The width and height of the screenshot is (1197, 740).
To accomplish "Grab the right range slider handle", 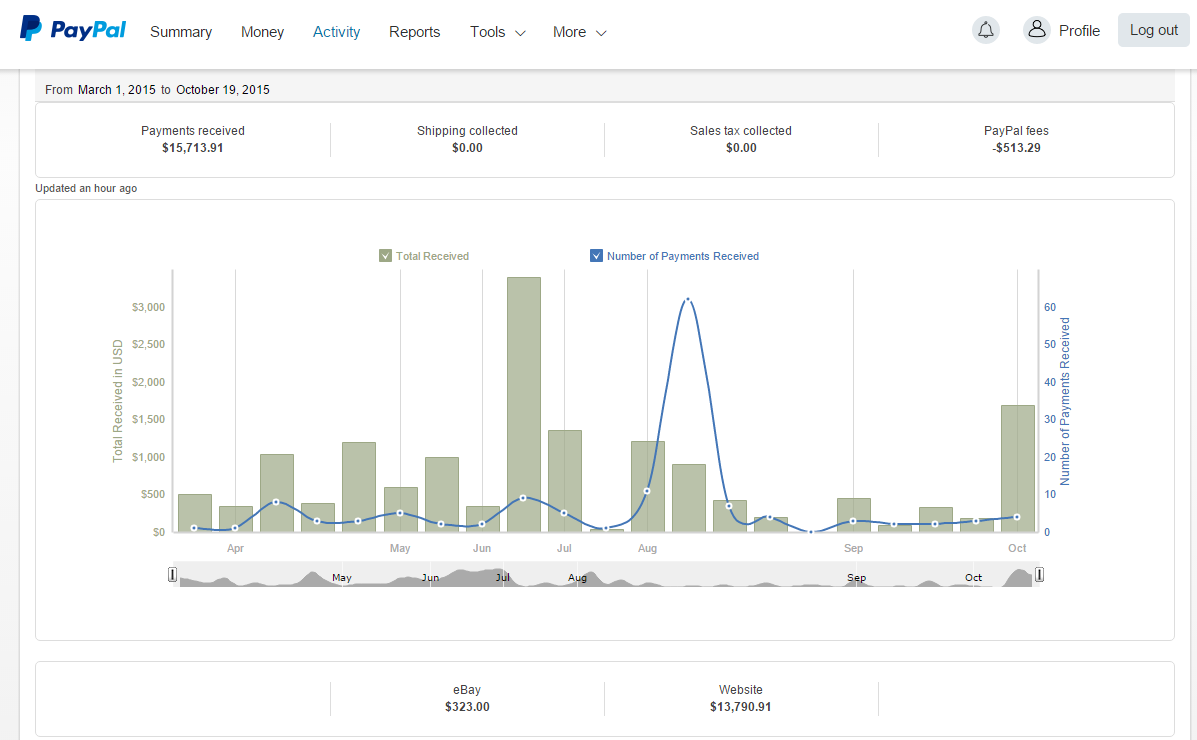I will click(x=1039, y=574).
